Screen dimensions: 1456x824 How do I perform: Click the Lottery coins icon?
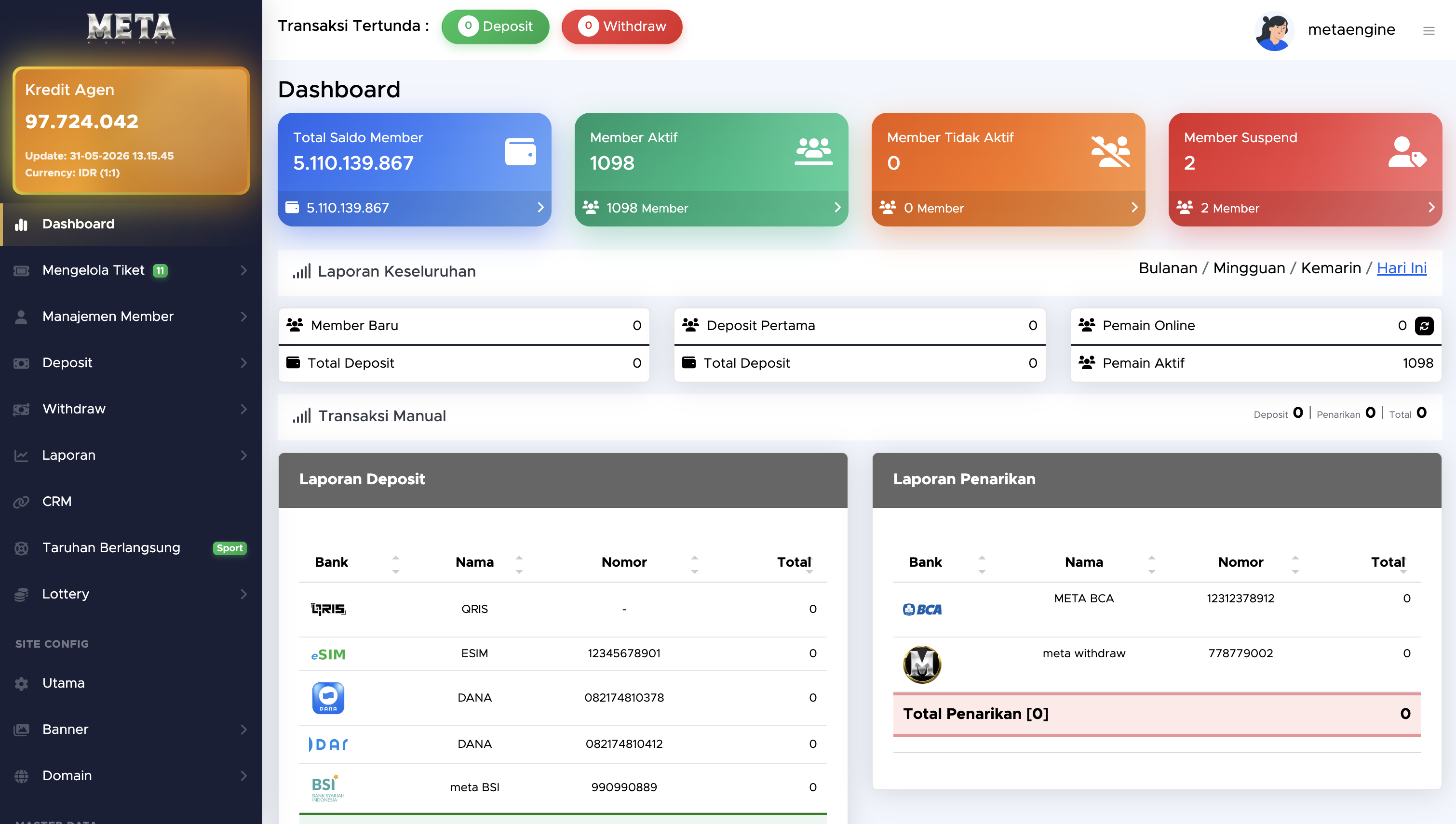coord(21,594)
